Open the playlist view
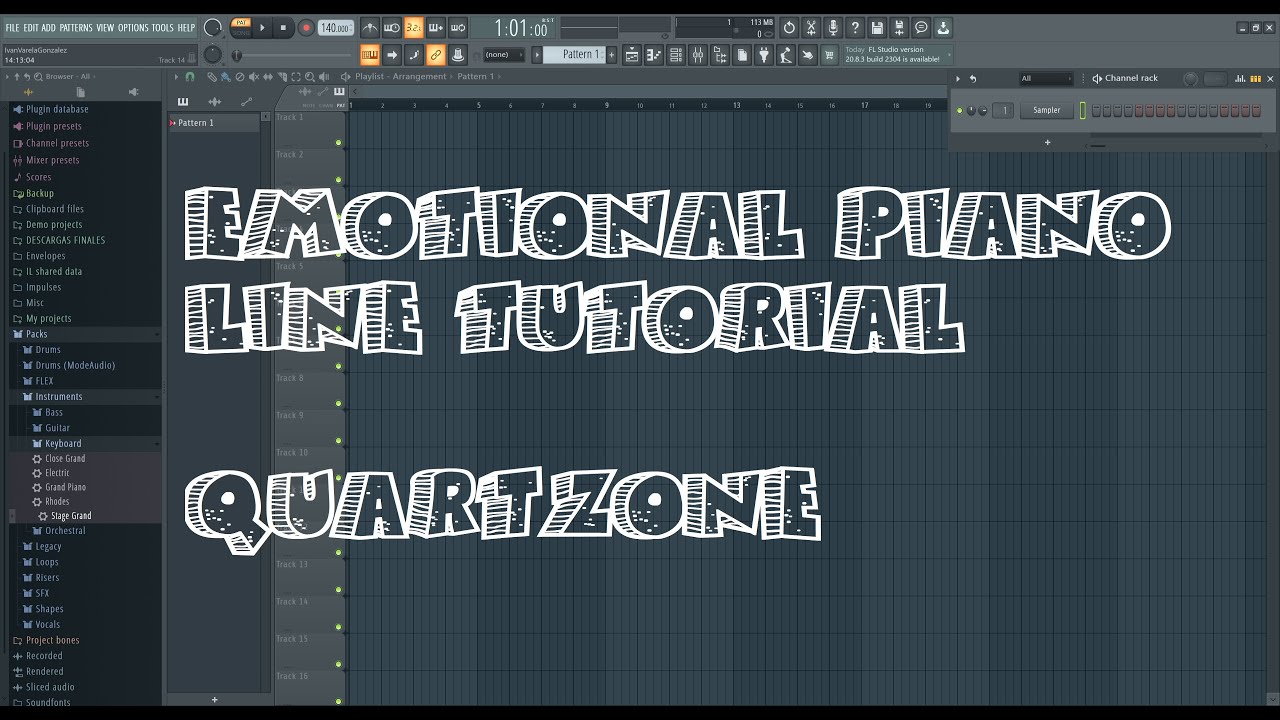1280x720 pixels. pyautogui.click(x=632, y=55)
